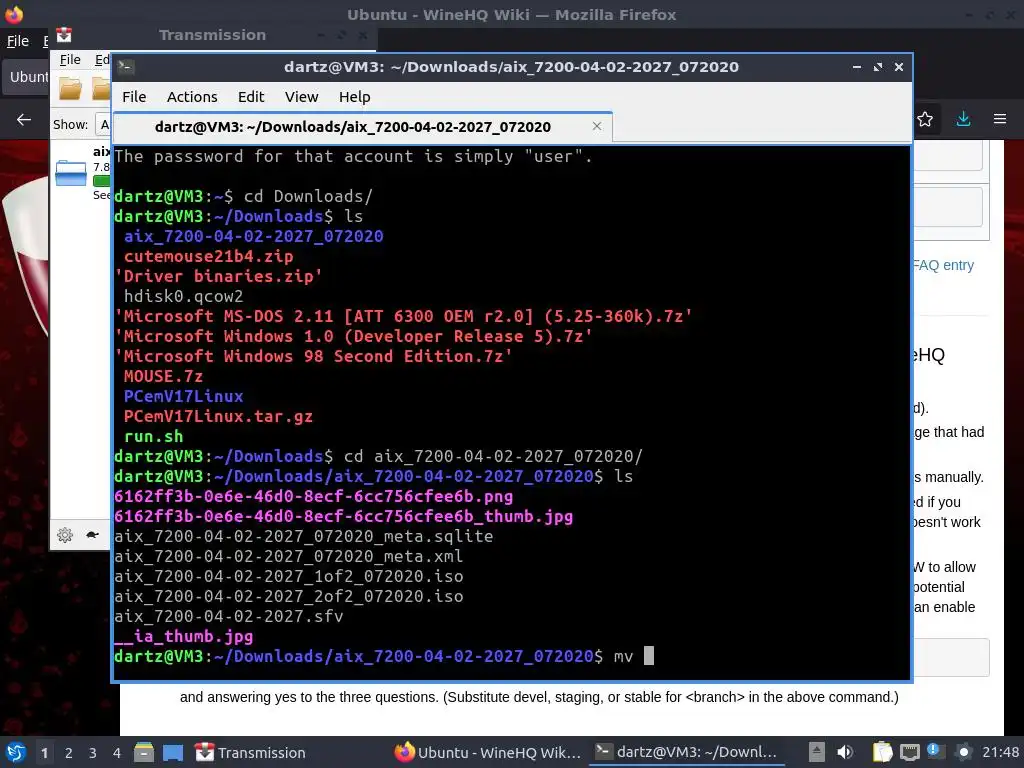Image resolution: width=1024 pixels, height=768 pixels.
Task: Click Transmission app icon in its title bar
Action: [63, 35]
